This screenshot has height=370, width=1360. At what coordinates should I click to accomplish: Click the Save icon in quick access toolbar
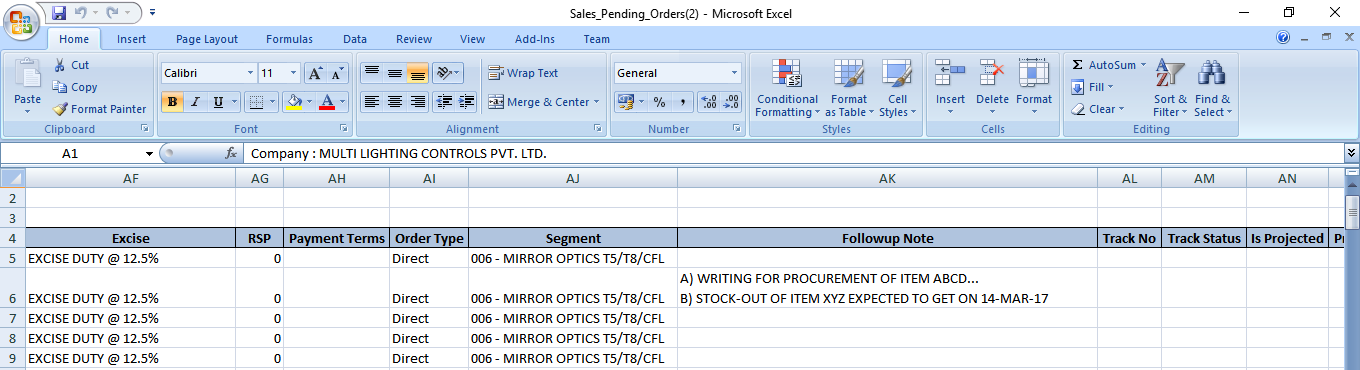click(x=58, y=13)
